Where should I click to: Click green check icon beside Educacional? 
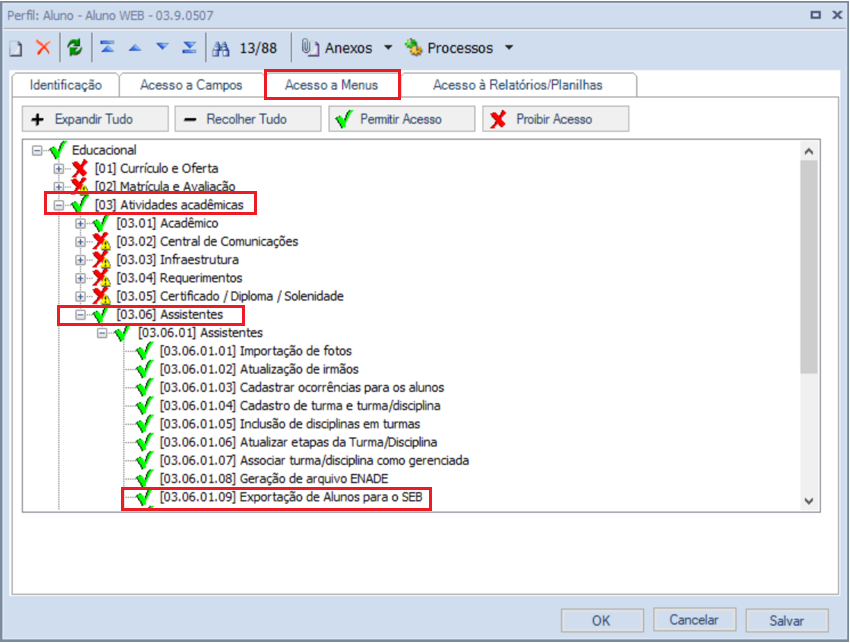pyautogui.click(x=57, y=150)
